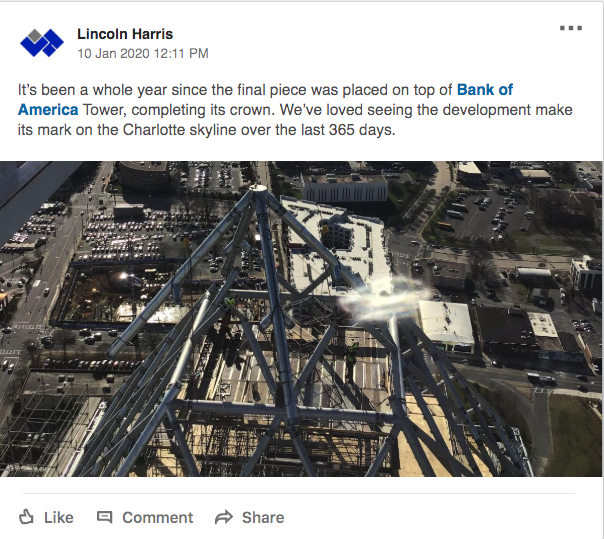Click the Comment speech bubble icon
Viewport: 604px width, 539px height.
(x=104, y=517)
